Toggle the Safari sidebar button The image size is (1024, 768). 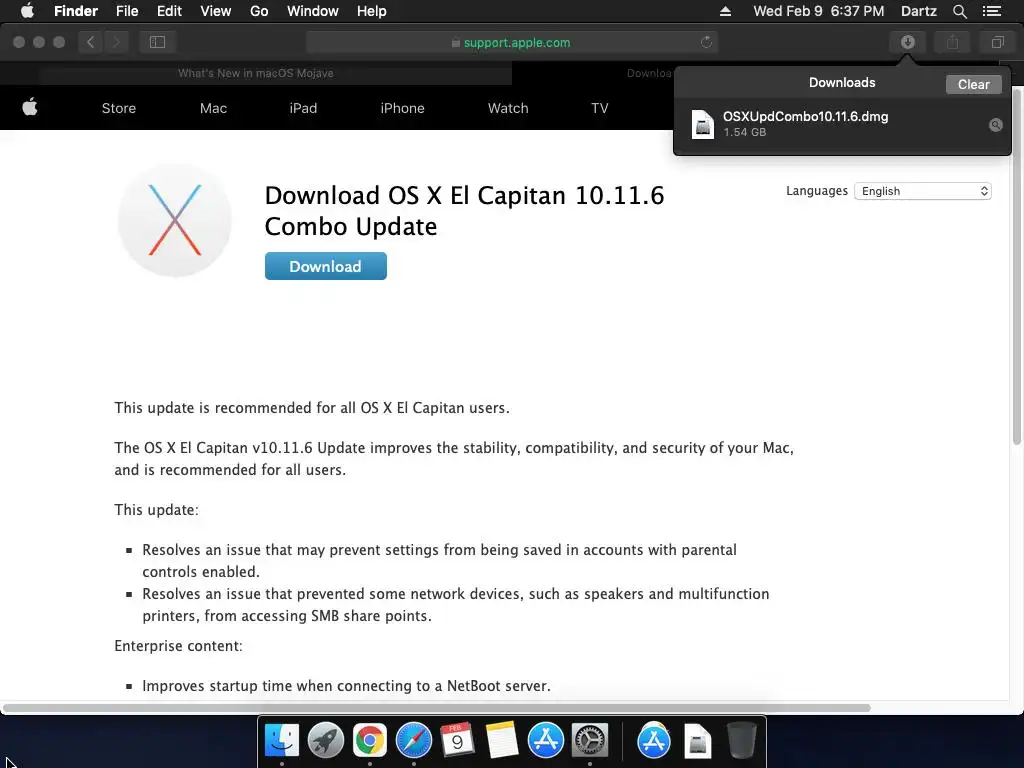[x=157, y=42]
